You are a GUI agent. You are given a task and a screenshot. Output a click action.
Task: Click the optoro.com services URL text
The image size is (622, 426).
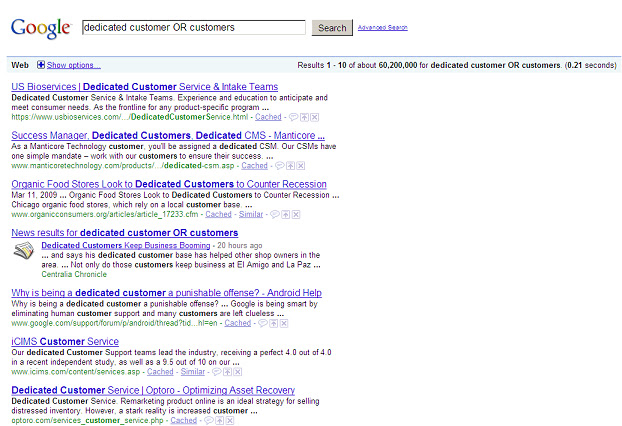pyautogui.click(x=87, y=420)
